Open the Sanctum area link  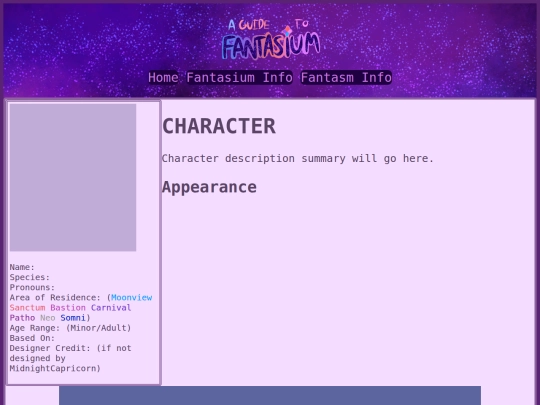point(28,308)
